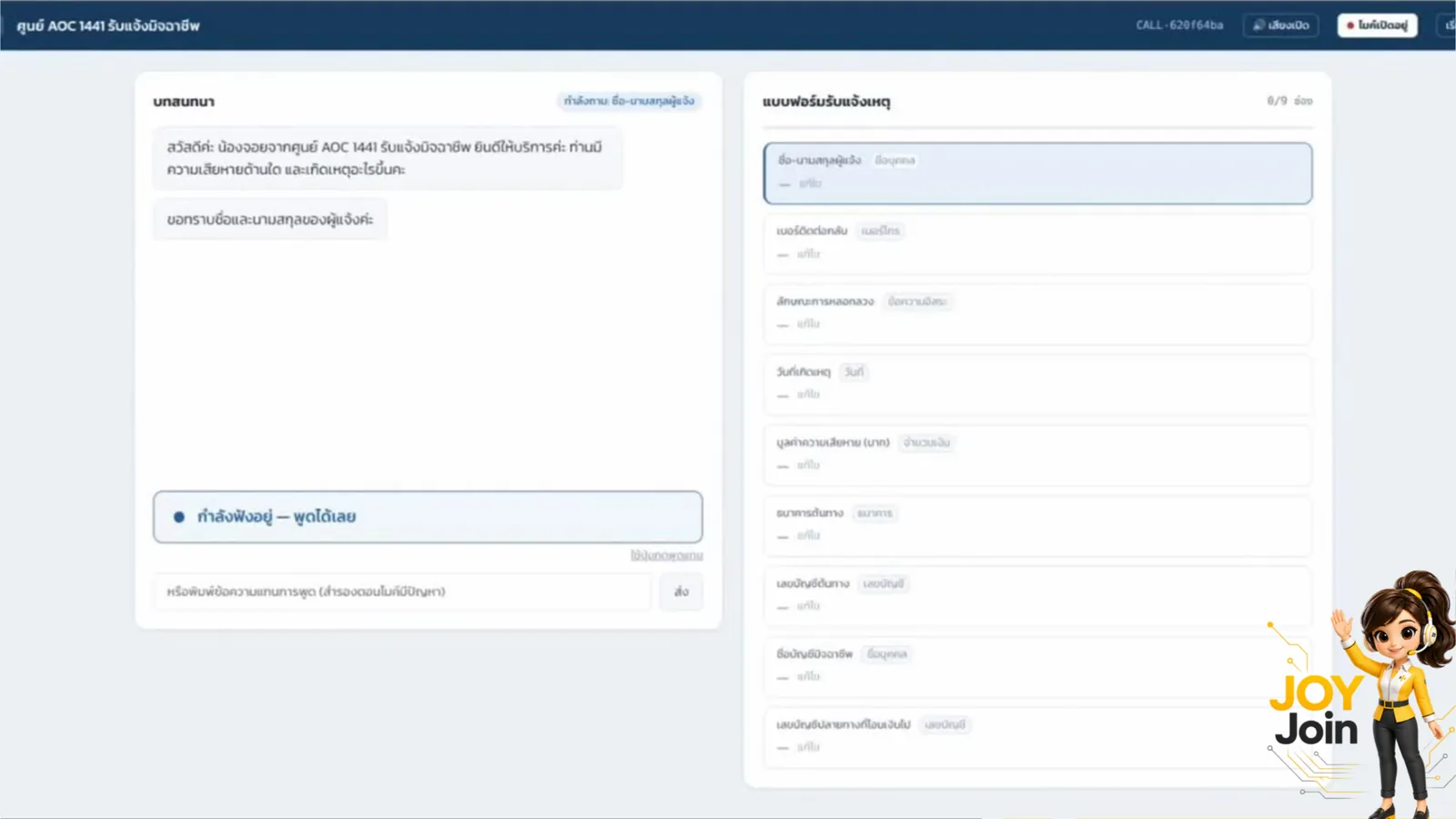
Task: Click the กำลังถาม status badge in chat panel
Action: pyautogui.click(x=629, y=101)
